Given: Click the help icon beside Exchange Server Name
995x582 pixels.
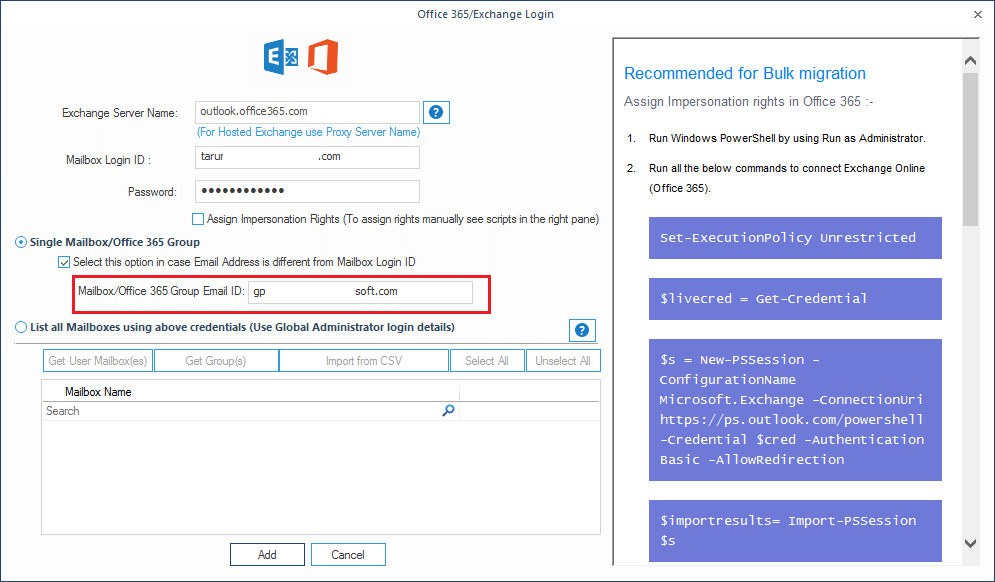Looking at the screenshot, I should [436, 112].
